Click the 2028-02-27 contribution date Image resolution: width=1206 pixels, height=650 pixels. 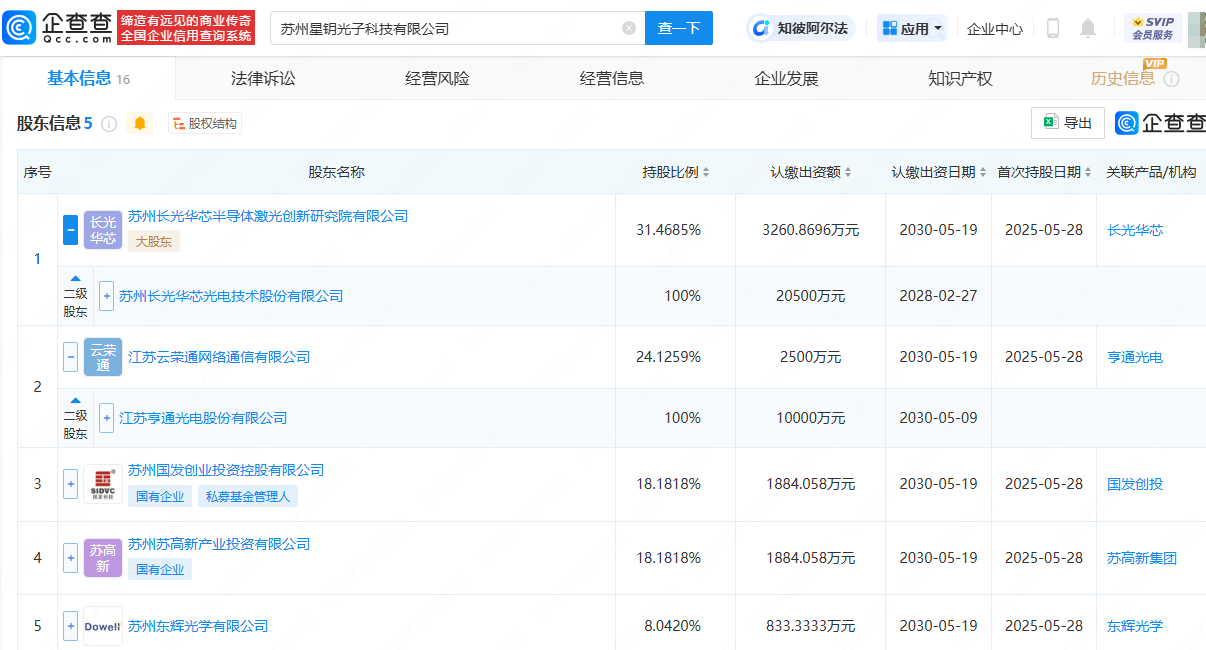pyautogui.click(x=938, y=296)
